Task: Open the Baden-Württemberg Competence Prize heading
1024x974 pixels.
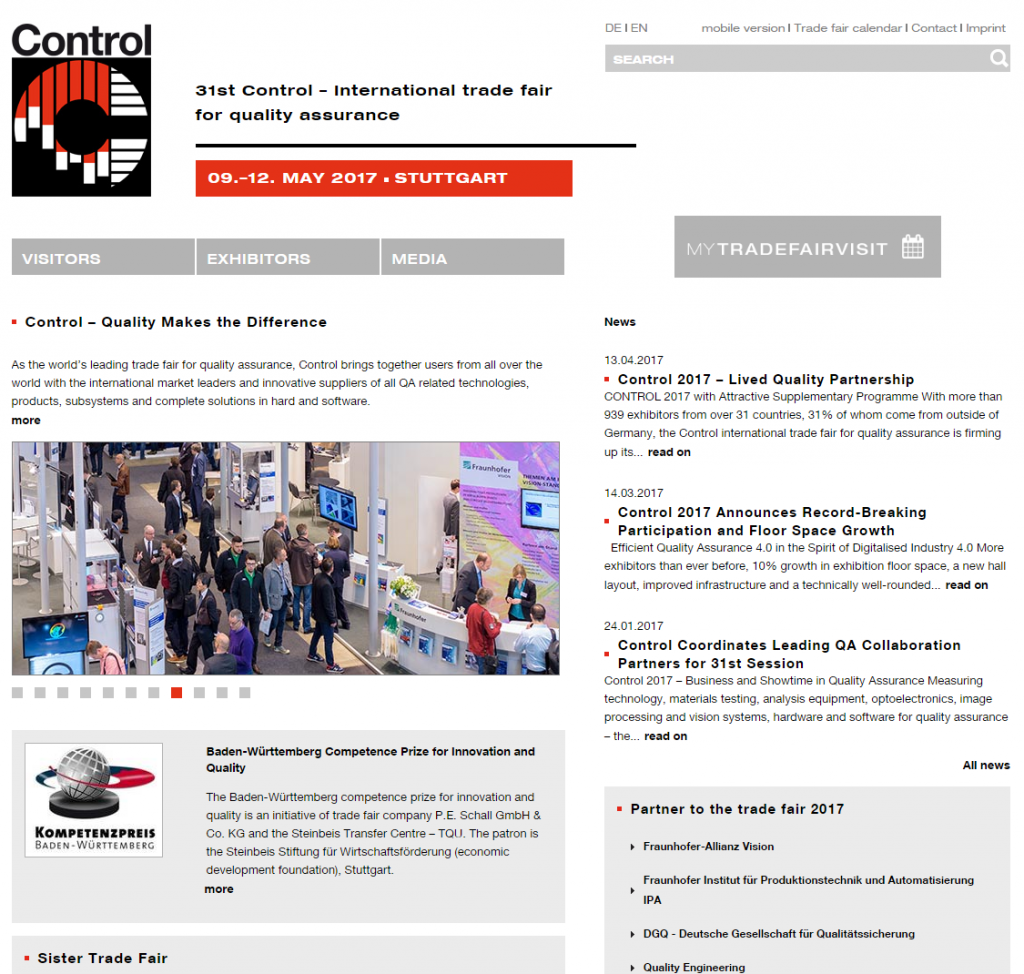Action: [370, 760]
